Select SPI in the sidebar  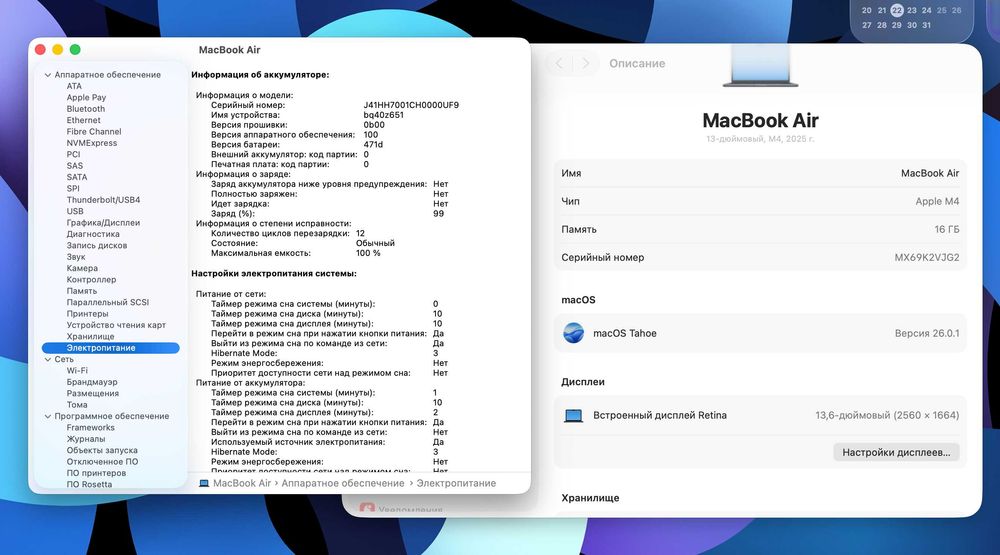pyautogui.click(x=73, y=188)
